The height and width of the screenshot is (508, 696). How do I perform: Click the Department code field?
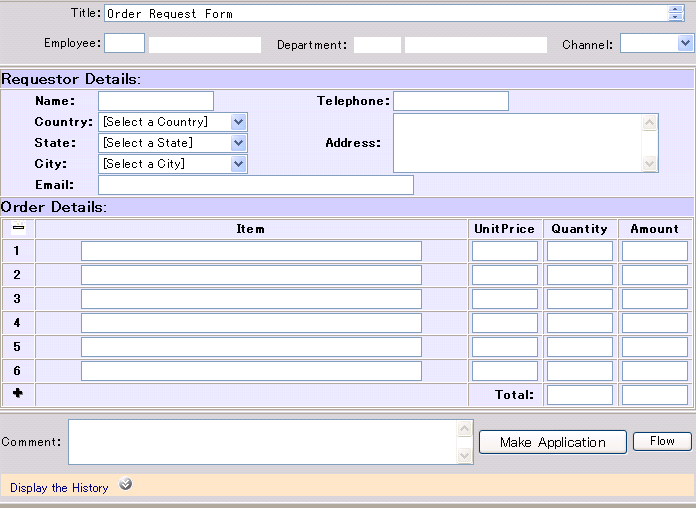tap(377, 45)
